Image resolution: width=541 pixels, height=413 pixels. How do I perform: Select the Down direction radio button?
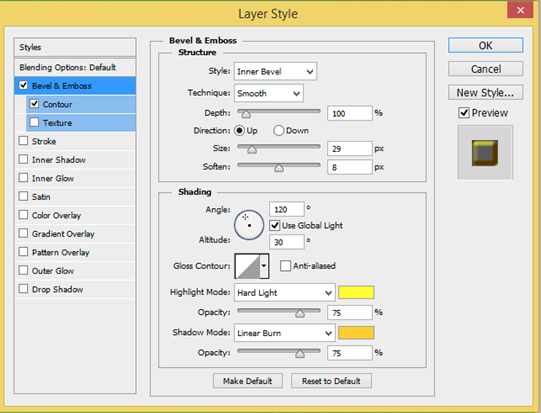click(x=278, y=130)
